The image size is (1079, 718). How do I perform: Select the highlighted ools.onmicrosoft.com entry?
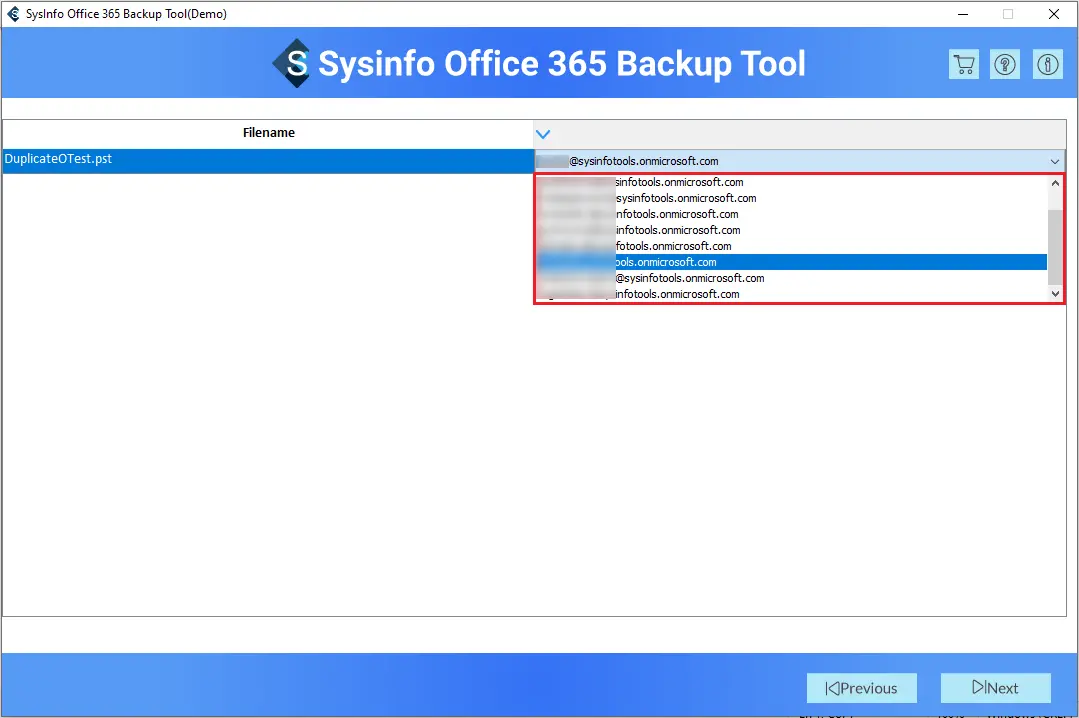click(791, 262)
